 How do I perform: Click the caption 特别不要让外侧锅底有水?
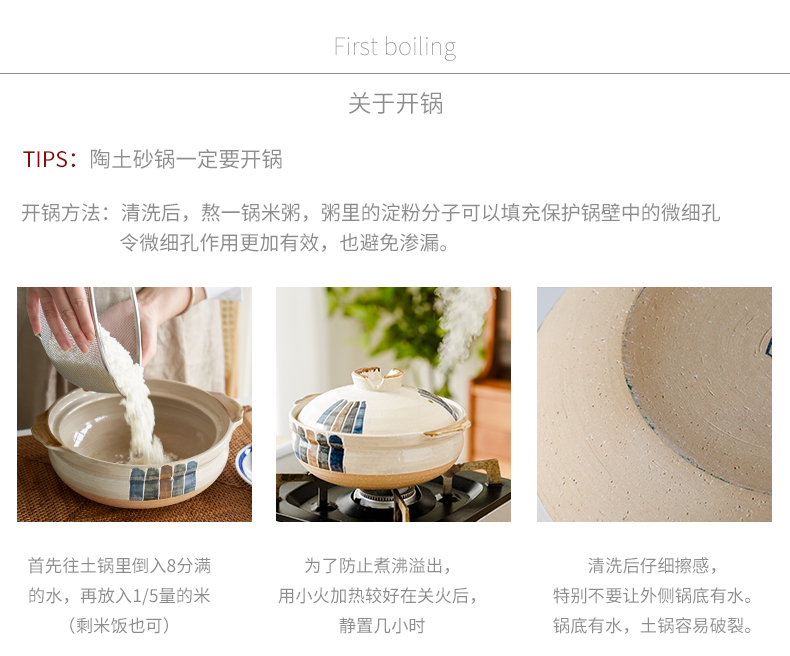coord(653,596)
